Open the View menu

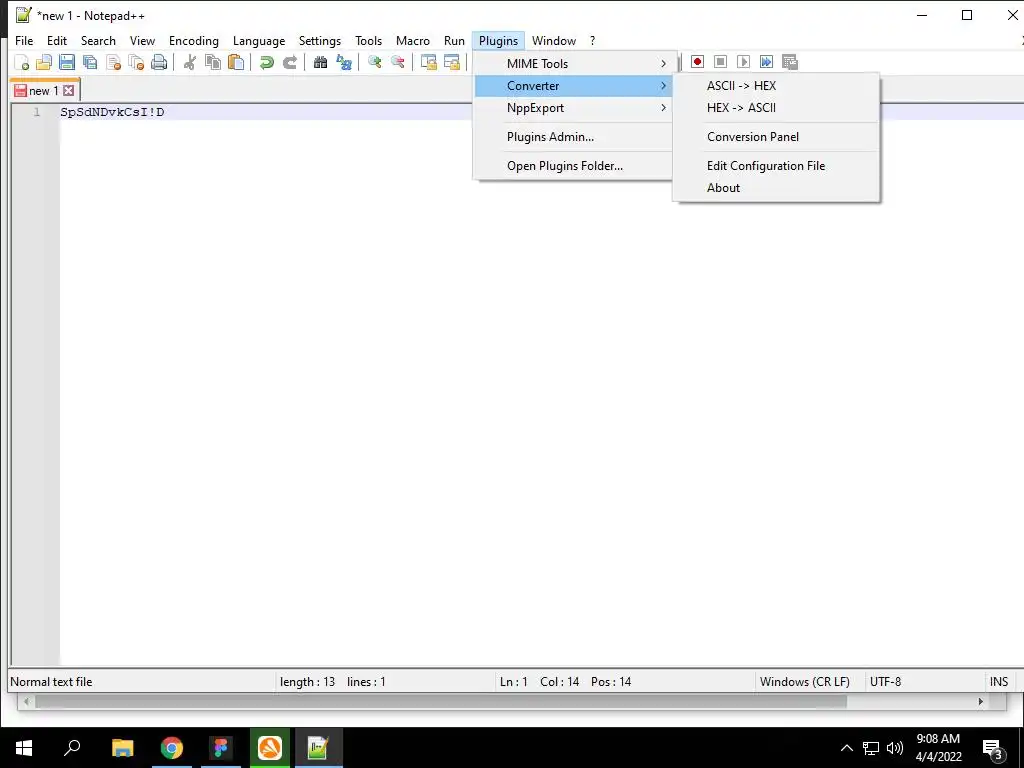point(142,40)
